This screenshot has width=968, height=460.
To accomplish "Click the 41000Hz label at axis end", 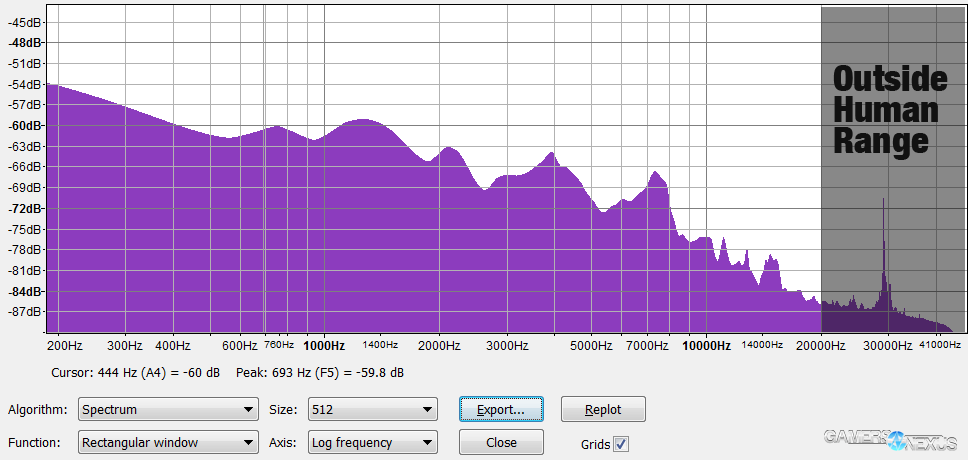I will coord(939,345).
